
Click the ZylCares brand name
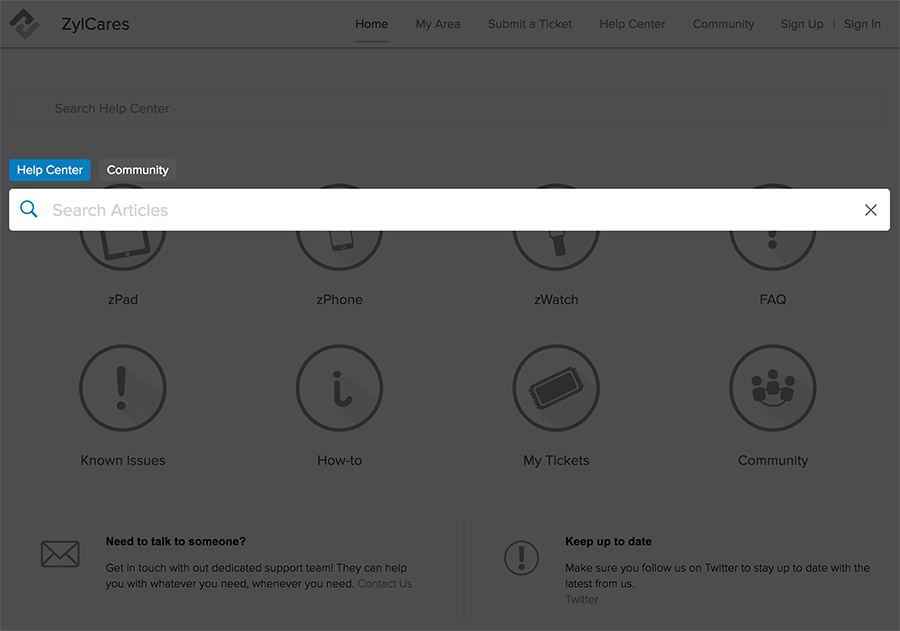coord(95,24)
